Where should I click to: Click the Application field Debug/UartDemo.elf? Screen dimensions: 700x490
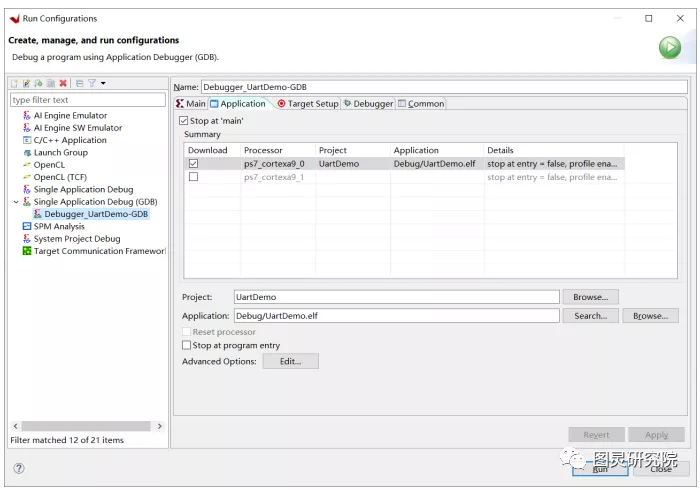pos(396,316)
